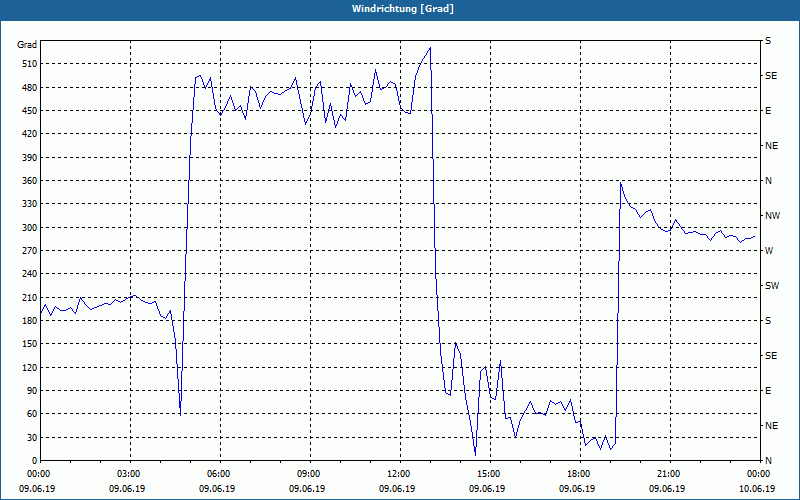Select the 150 y-axis value
The width and height of the screenshot is (800, 500).
click(x=30, y=344)
